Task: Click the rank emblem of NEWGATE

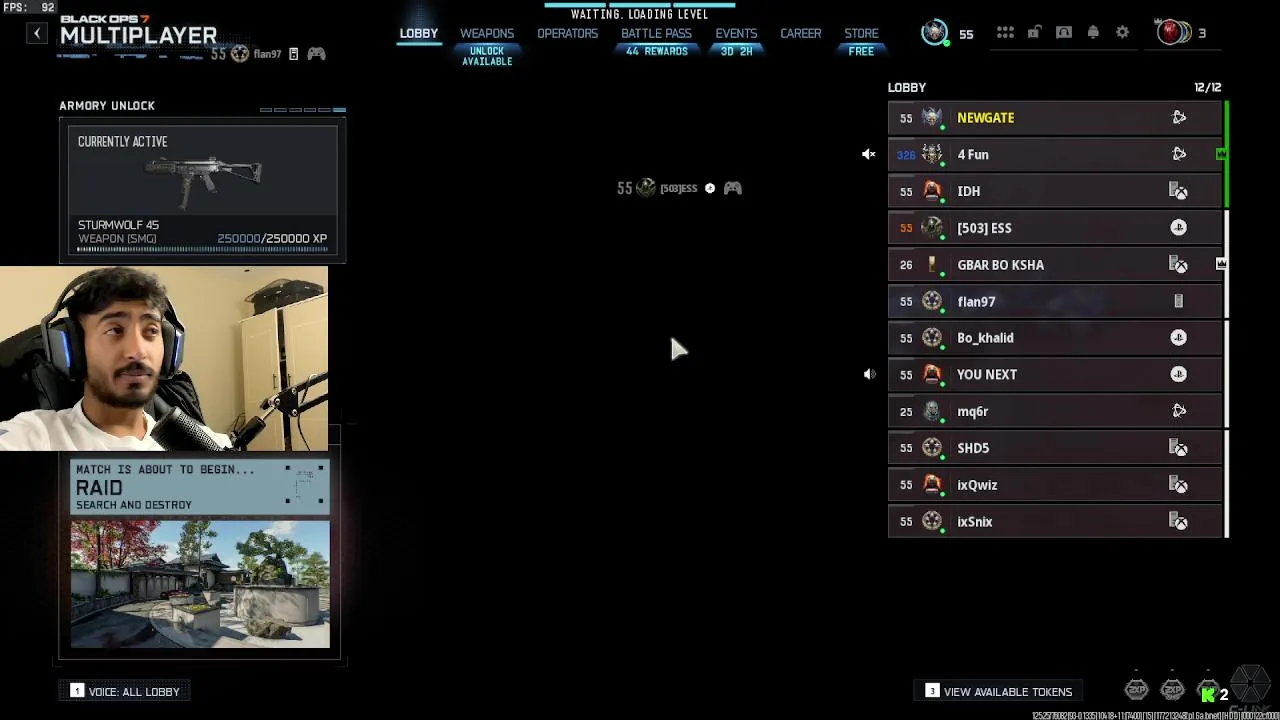Action: [x=932, y=118]
